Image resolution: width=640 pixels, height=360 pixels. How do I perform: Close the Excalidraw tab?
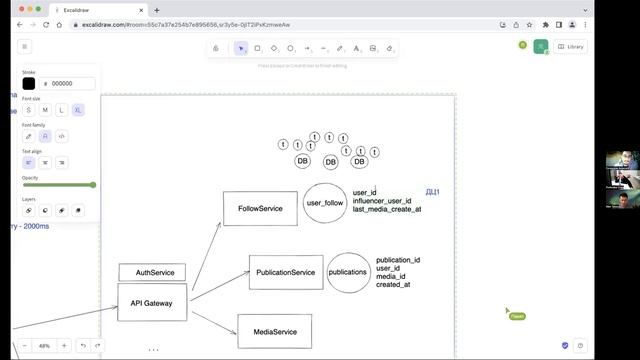tap(141, 10)
